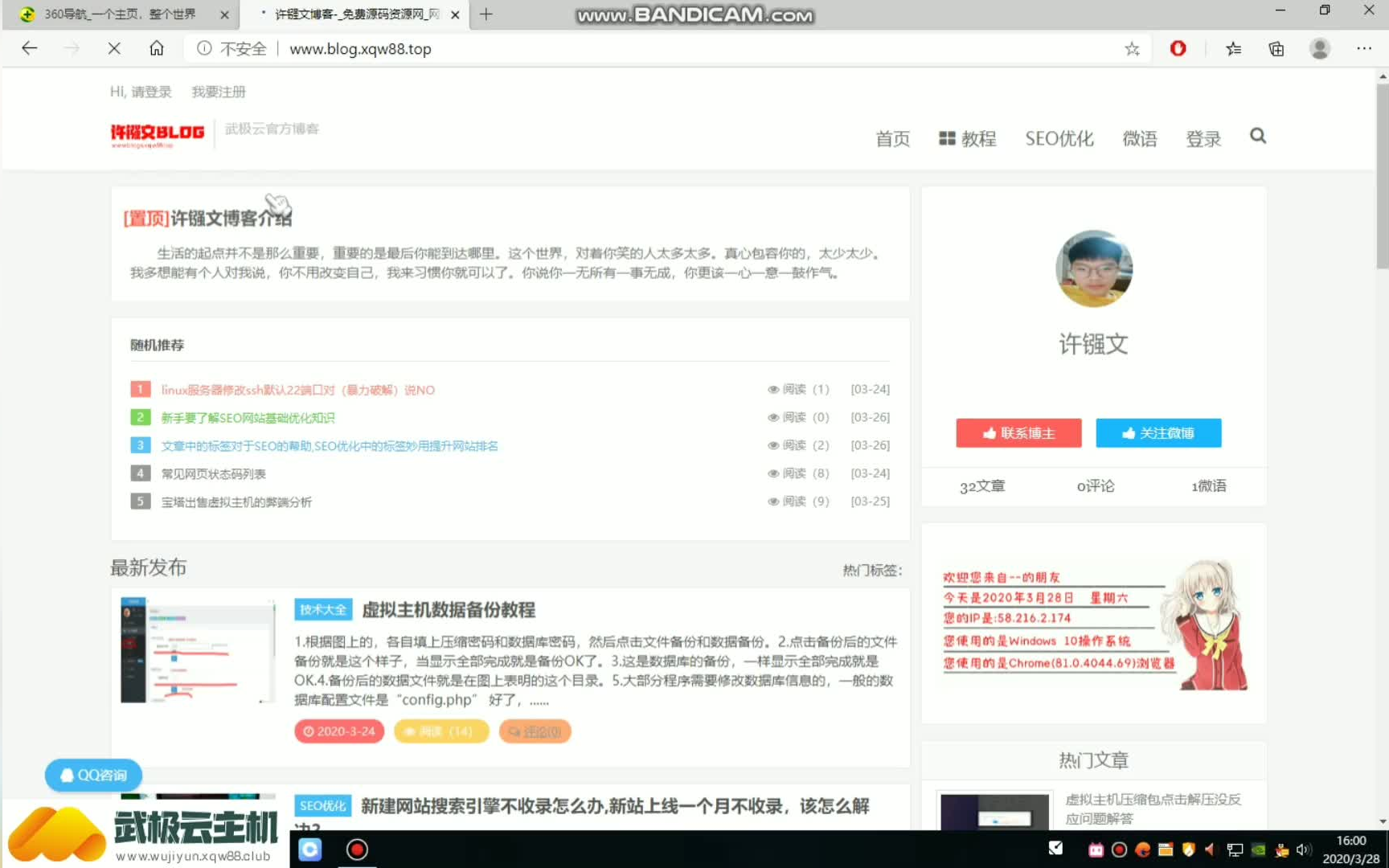Image resolution: width=1389 pixels, height=868 pixels.
Task: Open the blog search magnifier
Action: click(1258, 136)
